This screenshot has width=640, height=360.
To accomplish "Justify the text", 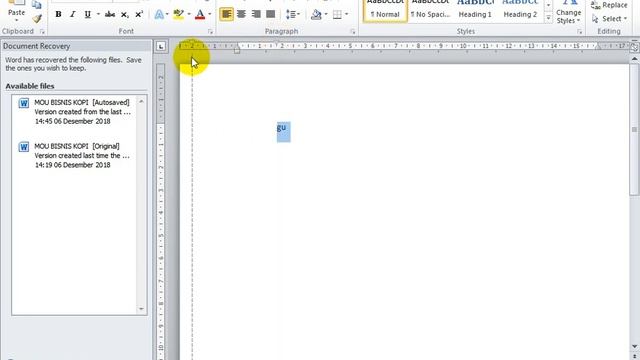I will tap(270, 15).
